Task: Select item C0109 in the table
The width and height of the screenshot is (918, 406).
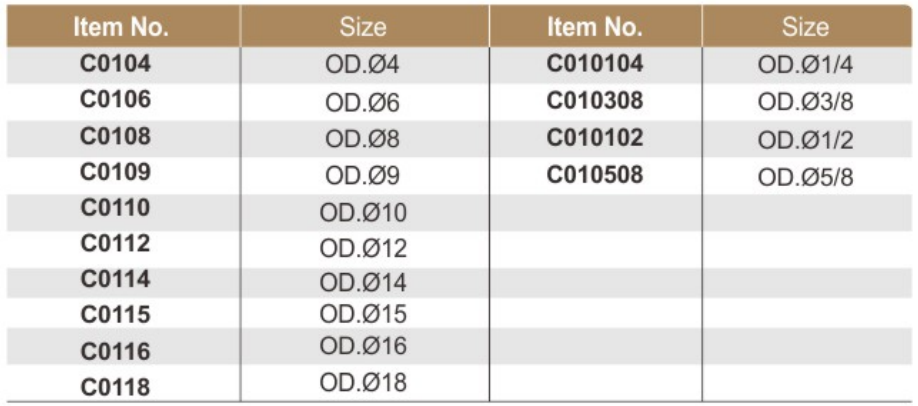Action: click(x=116, y=172)
